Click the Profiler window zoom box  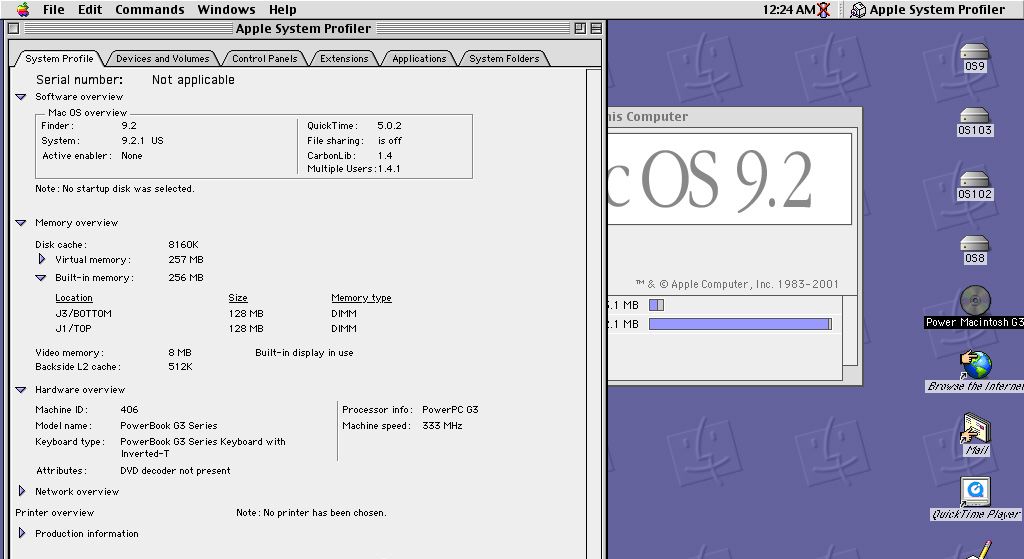(x=580, y=28)
